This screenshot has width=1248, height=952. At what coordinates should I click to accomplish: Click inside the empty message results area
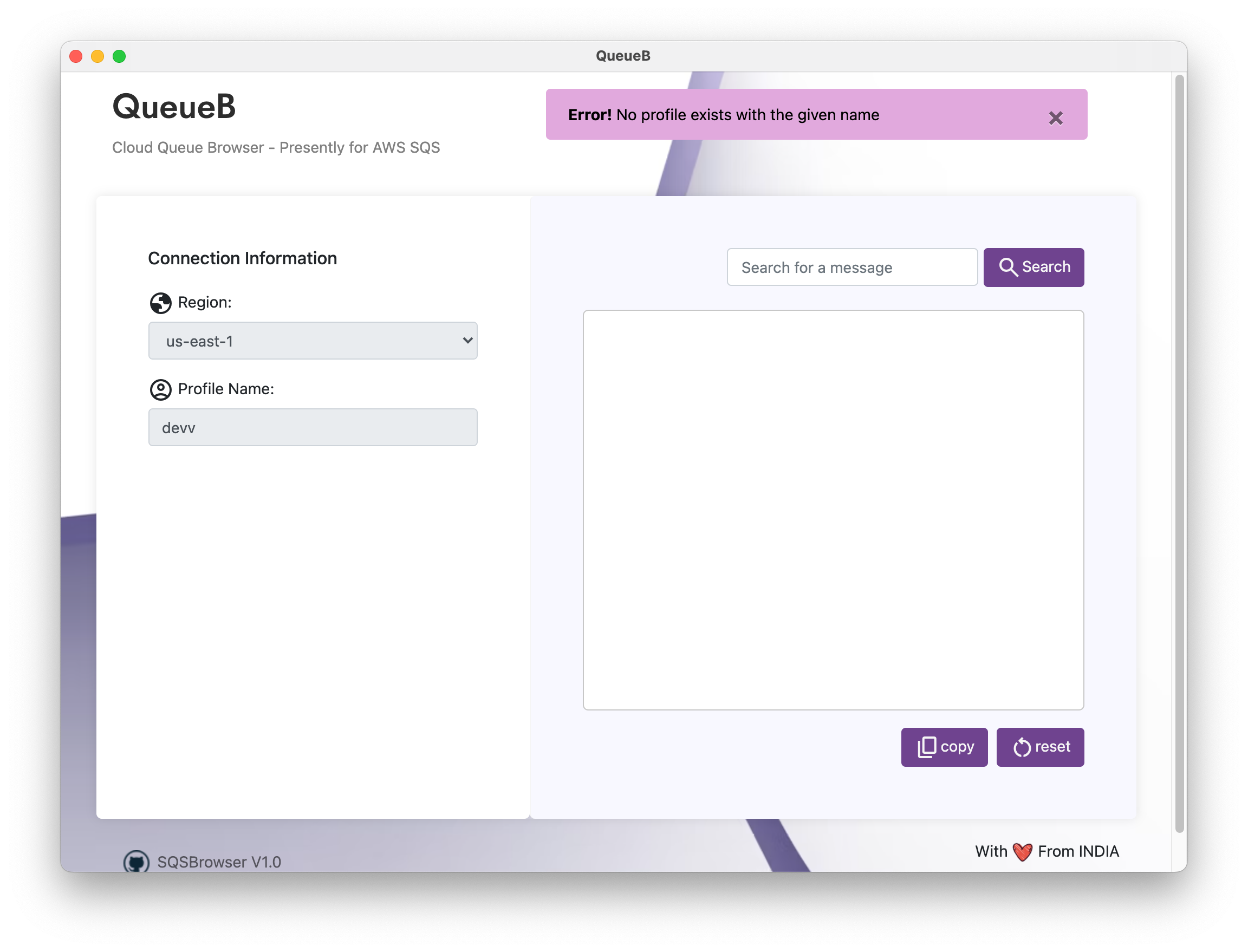(x=833, y=510)
